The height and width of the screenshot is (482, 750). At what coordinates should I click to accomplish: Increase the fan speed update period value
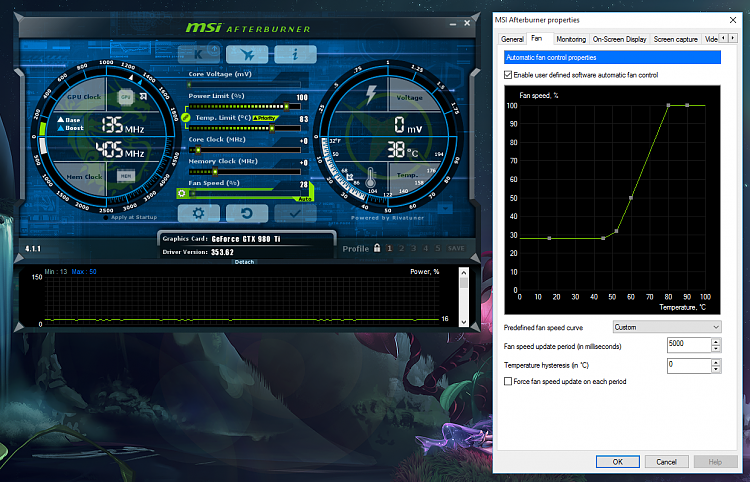pos(716,341)
